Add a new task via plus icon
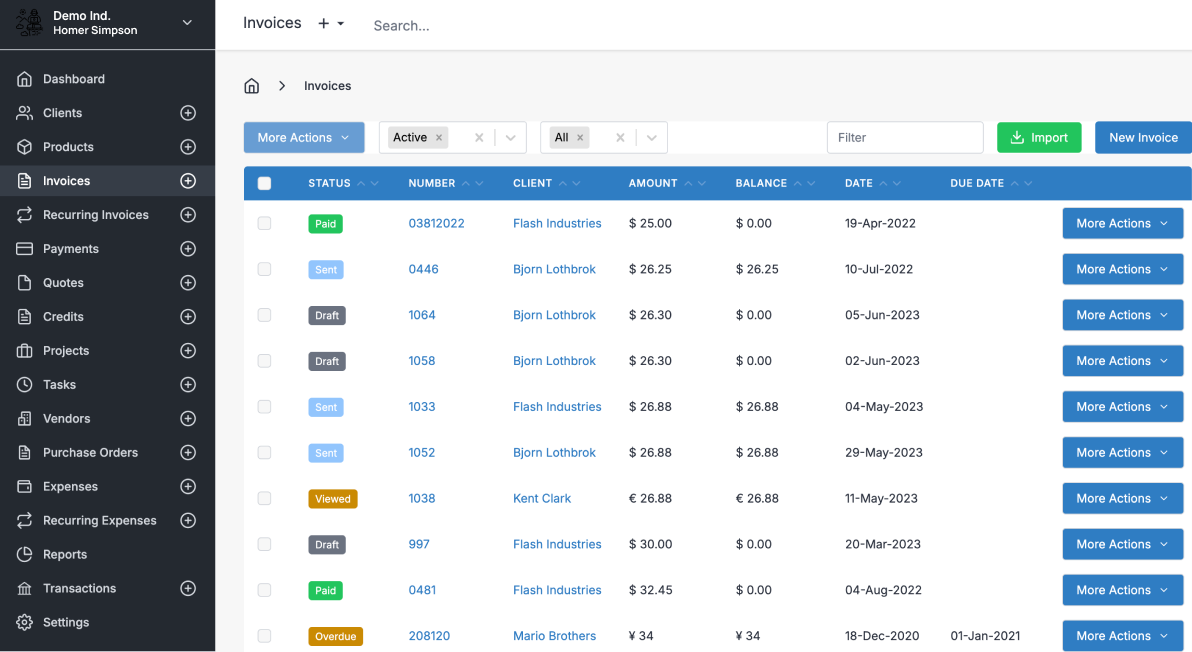Viewport: 1192px width, 652px height. click(187, 385)
